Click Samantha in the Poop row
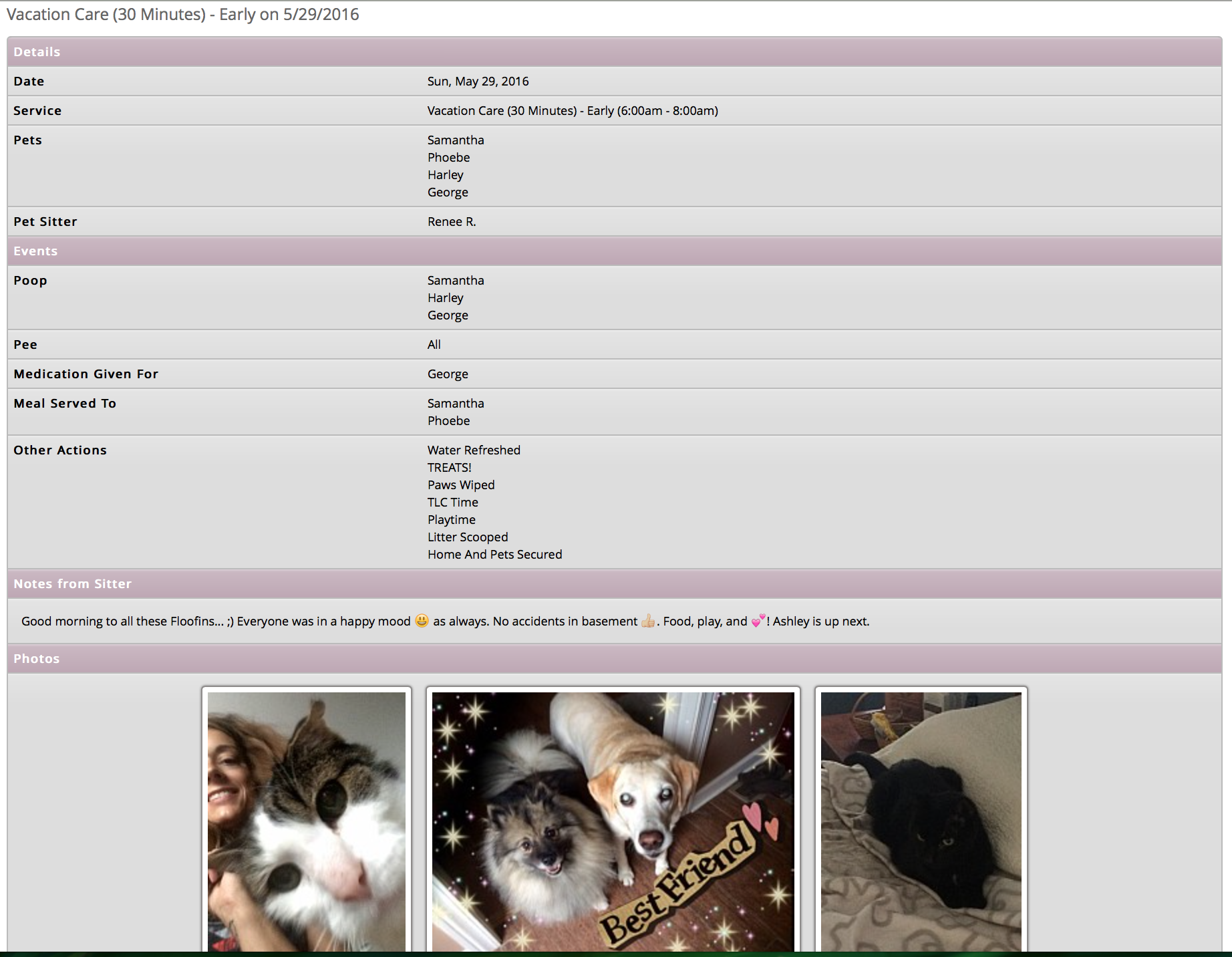Image resolution: width=1232 pixels, height=957 pixels. [456, 280]
